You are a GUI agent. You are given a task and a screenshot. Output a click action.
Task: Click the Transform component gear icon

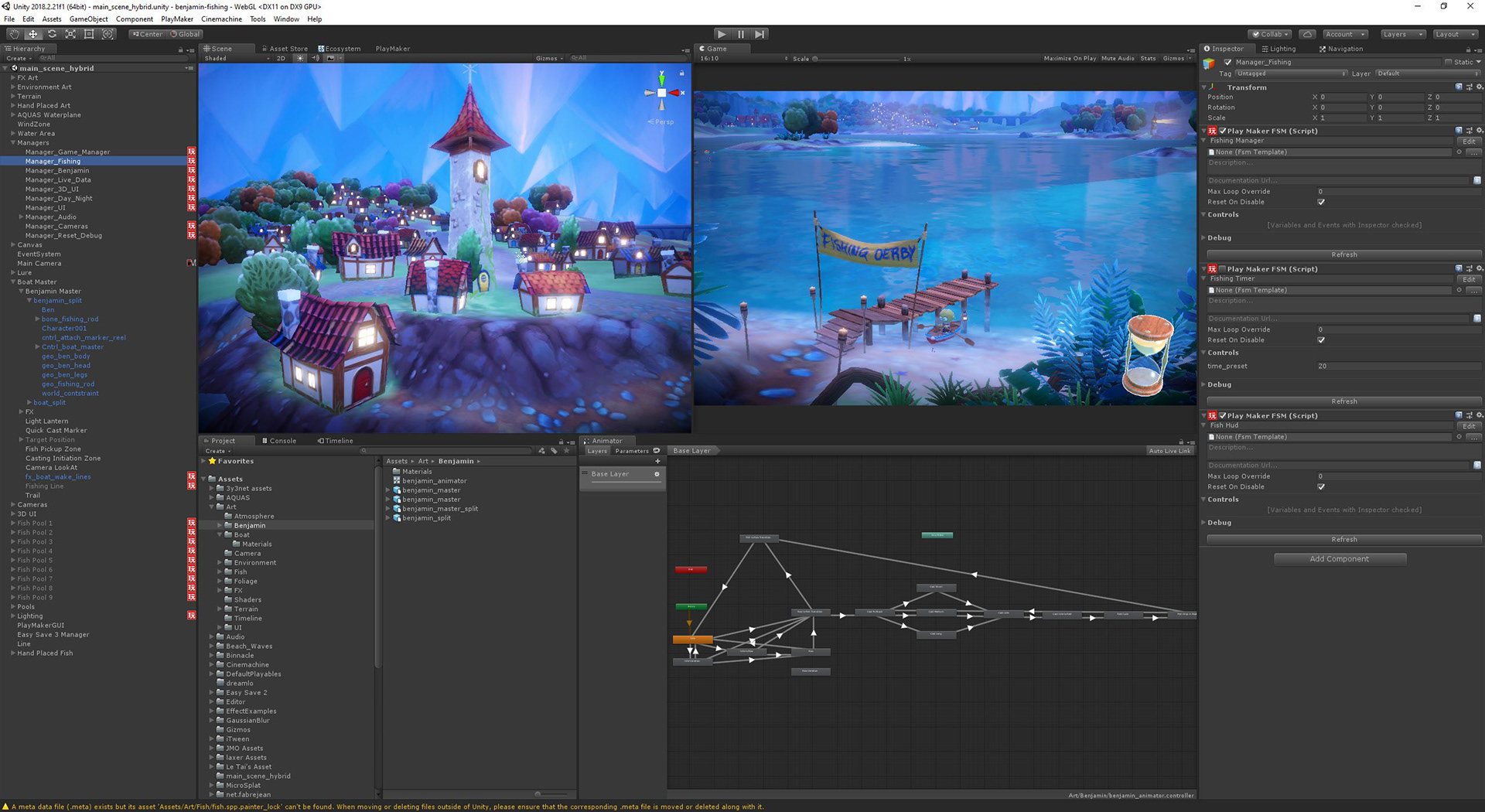coord(1479,87)
